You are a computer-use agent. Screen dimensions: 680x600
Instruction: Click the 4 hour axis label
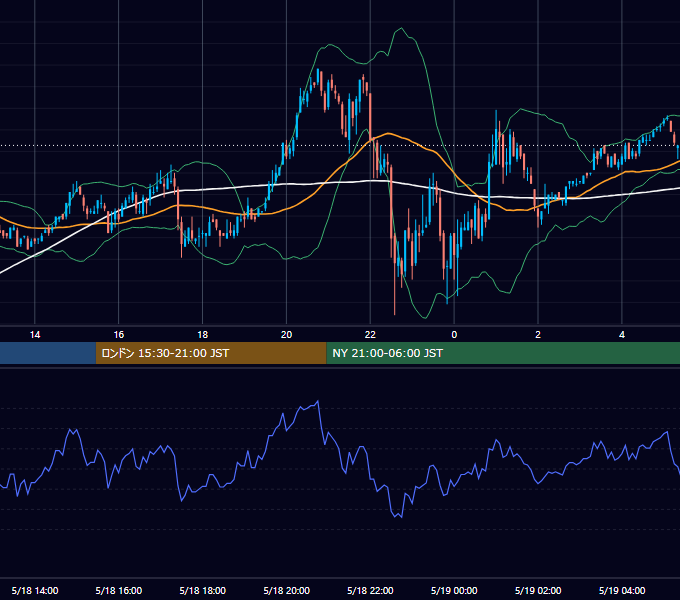[622, 335]
